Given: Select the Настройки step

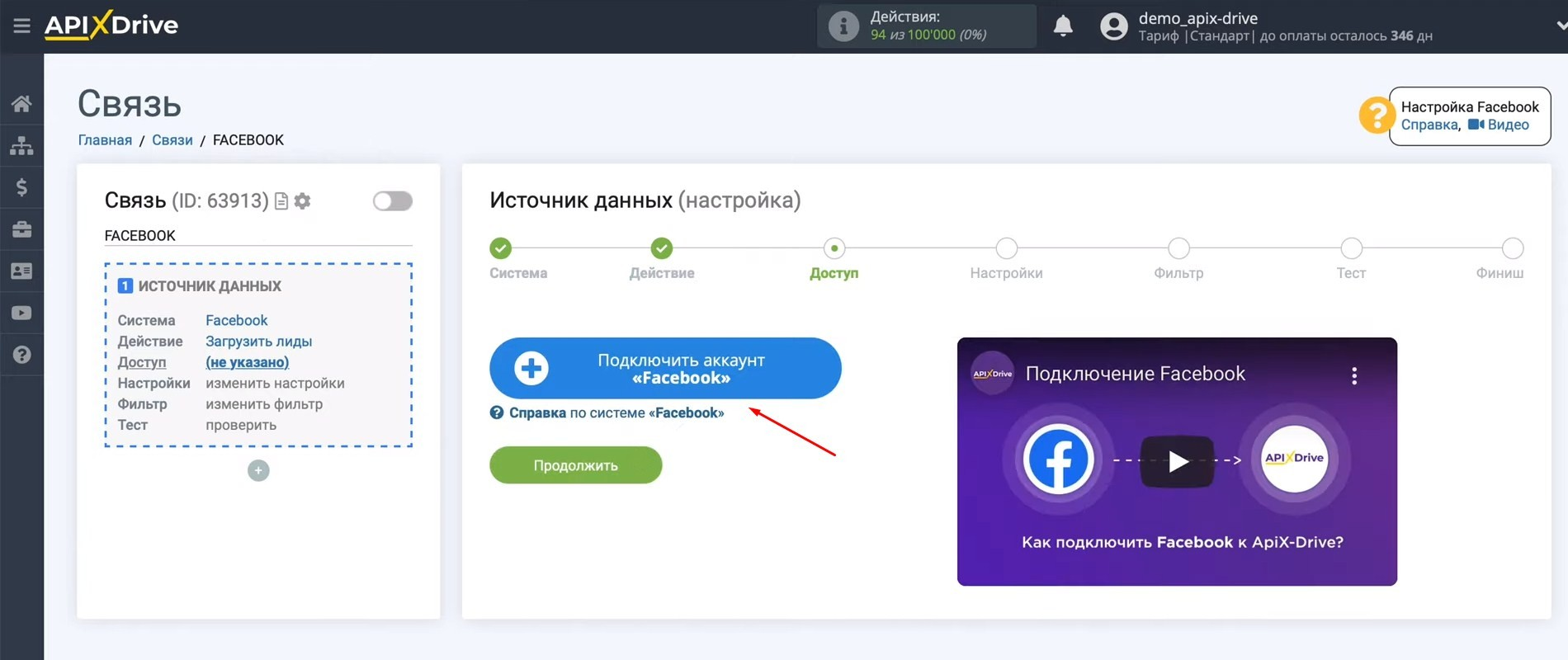Looking at the screenshot, I should click(1007, 248).
